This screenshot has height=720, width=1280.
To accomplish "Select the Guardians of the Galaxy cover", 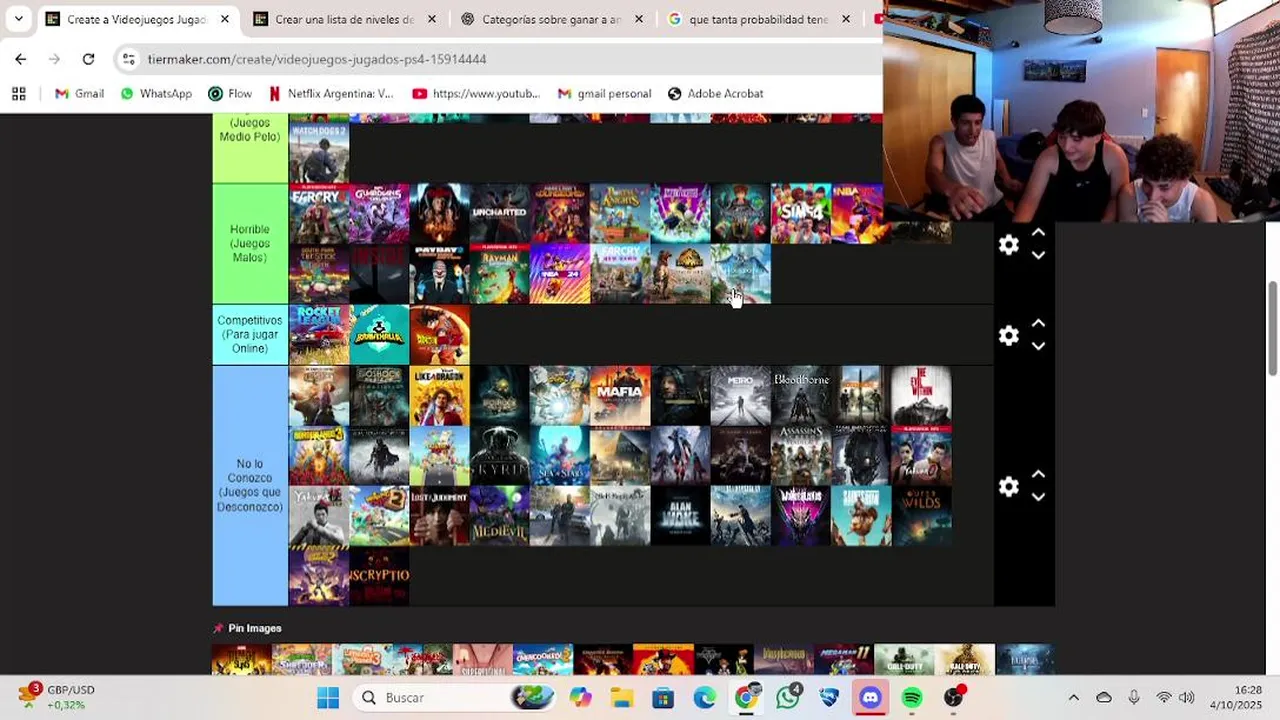I will click(379, 213).
